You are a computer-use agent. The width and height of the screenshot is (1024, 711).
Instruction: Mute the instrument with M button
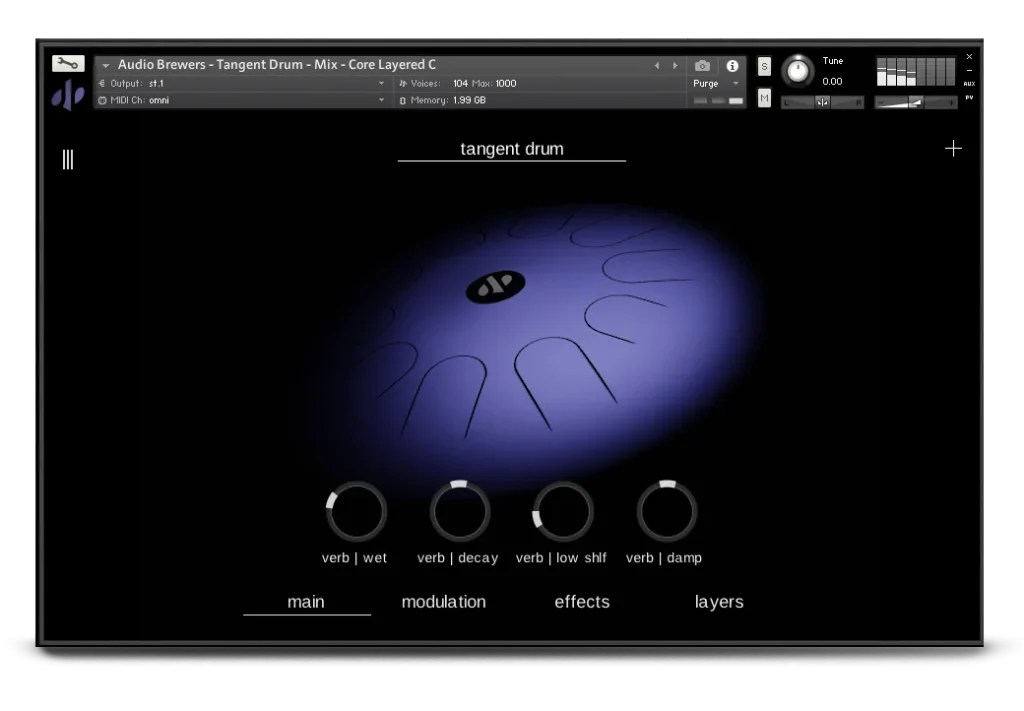pyautogui.click(x=764, y=99)
